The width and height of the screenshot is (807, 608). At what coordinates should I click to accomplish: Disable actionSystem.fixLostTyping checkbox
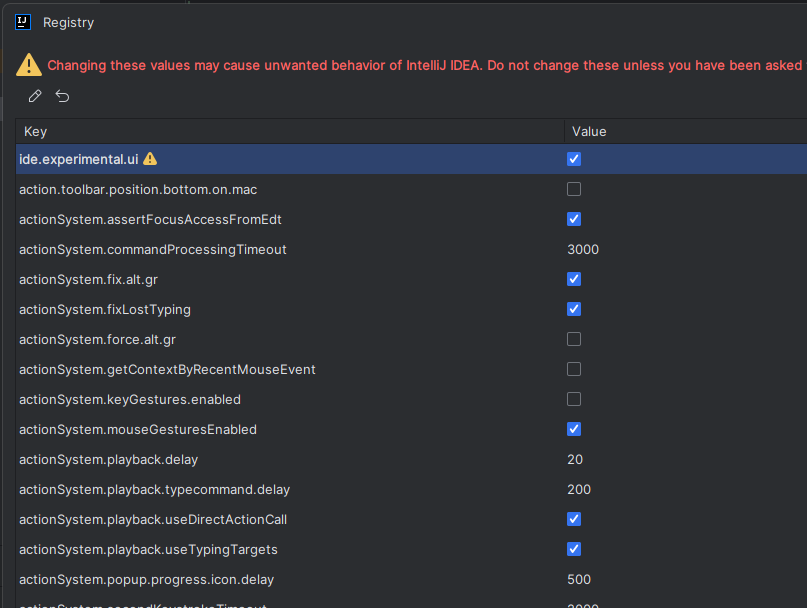click(x=574, y=309)
